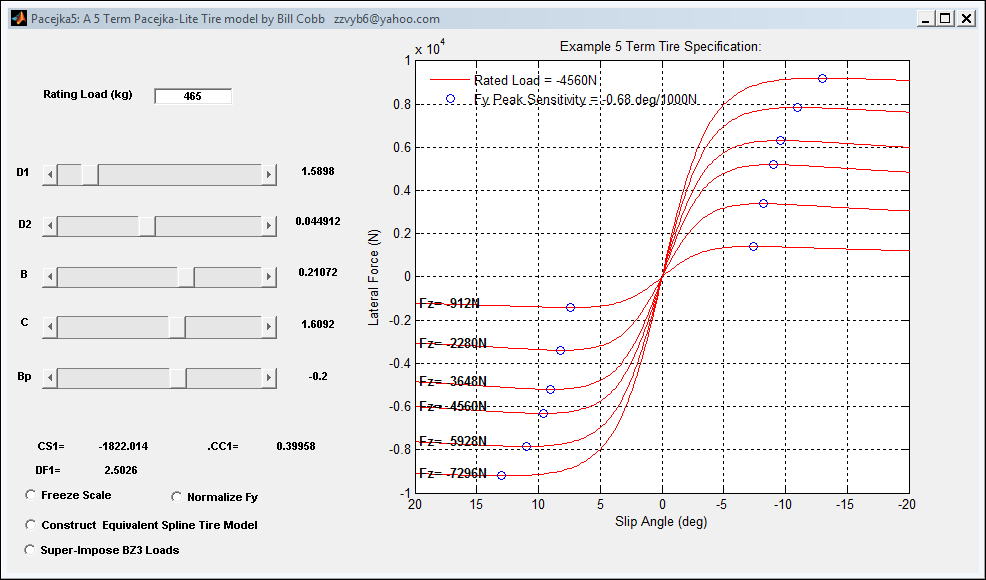The height and width of the screenshot is (580, 986).
Task: Click the Lateral Force (N) axis label
Action: point(374,277)
